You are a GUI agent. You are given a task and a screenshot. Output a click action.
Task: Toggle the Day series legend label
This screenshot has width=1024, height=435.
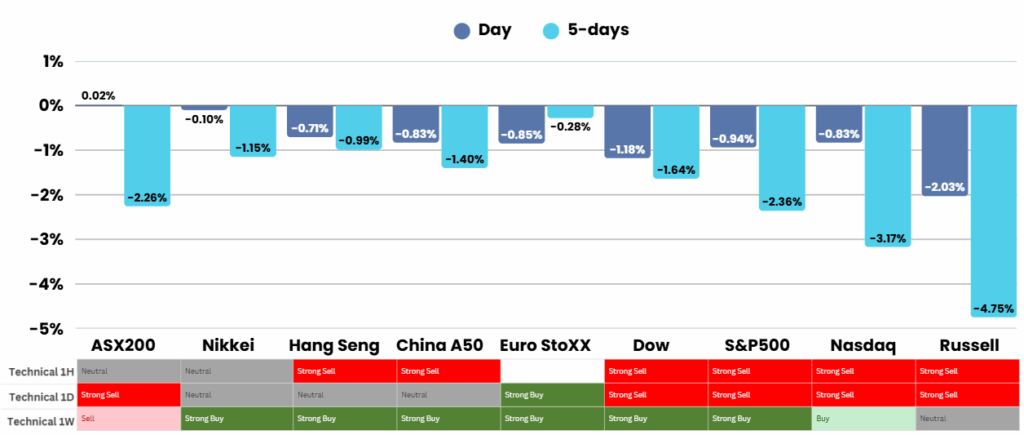495,30
